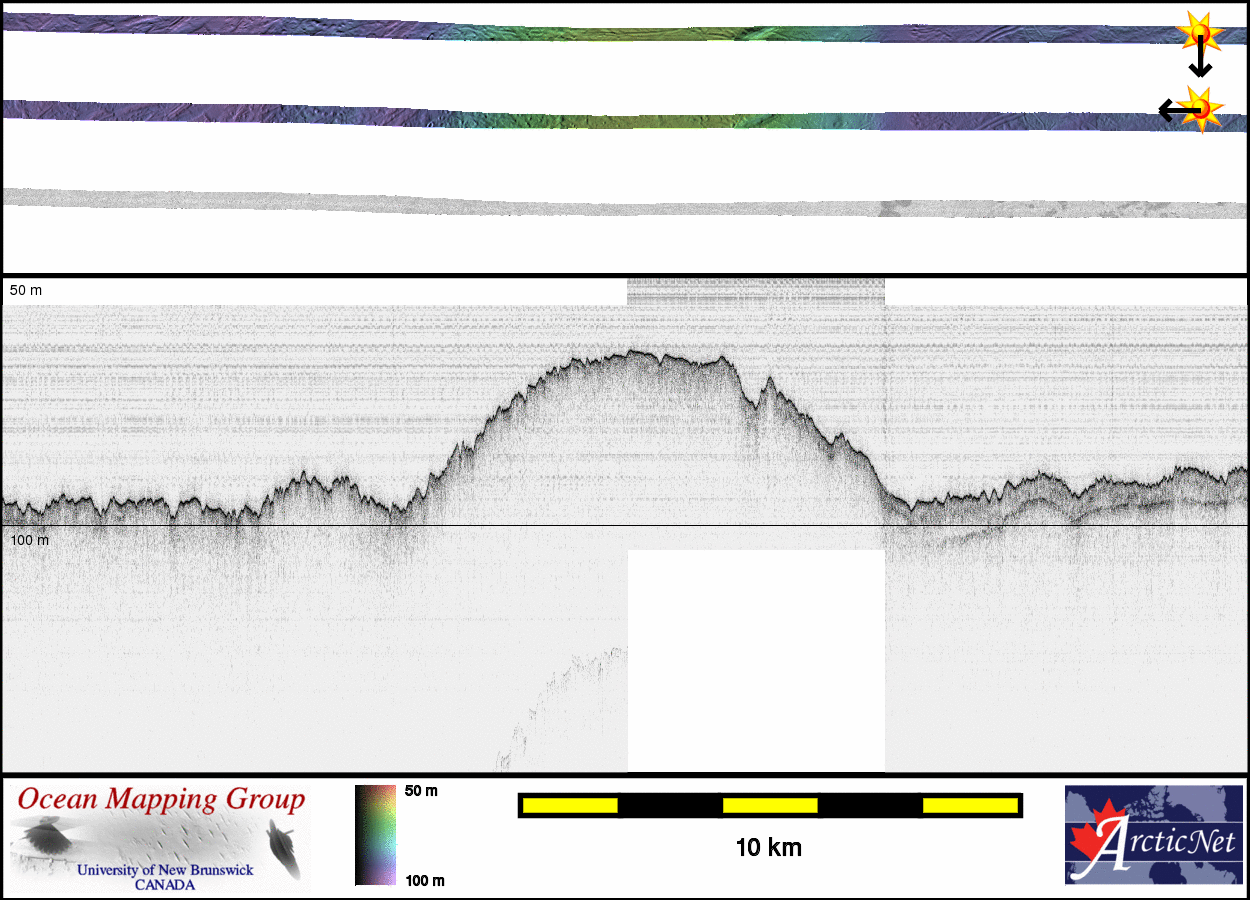Click the 100 m label beside color legend

(x=424, y=880)
